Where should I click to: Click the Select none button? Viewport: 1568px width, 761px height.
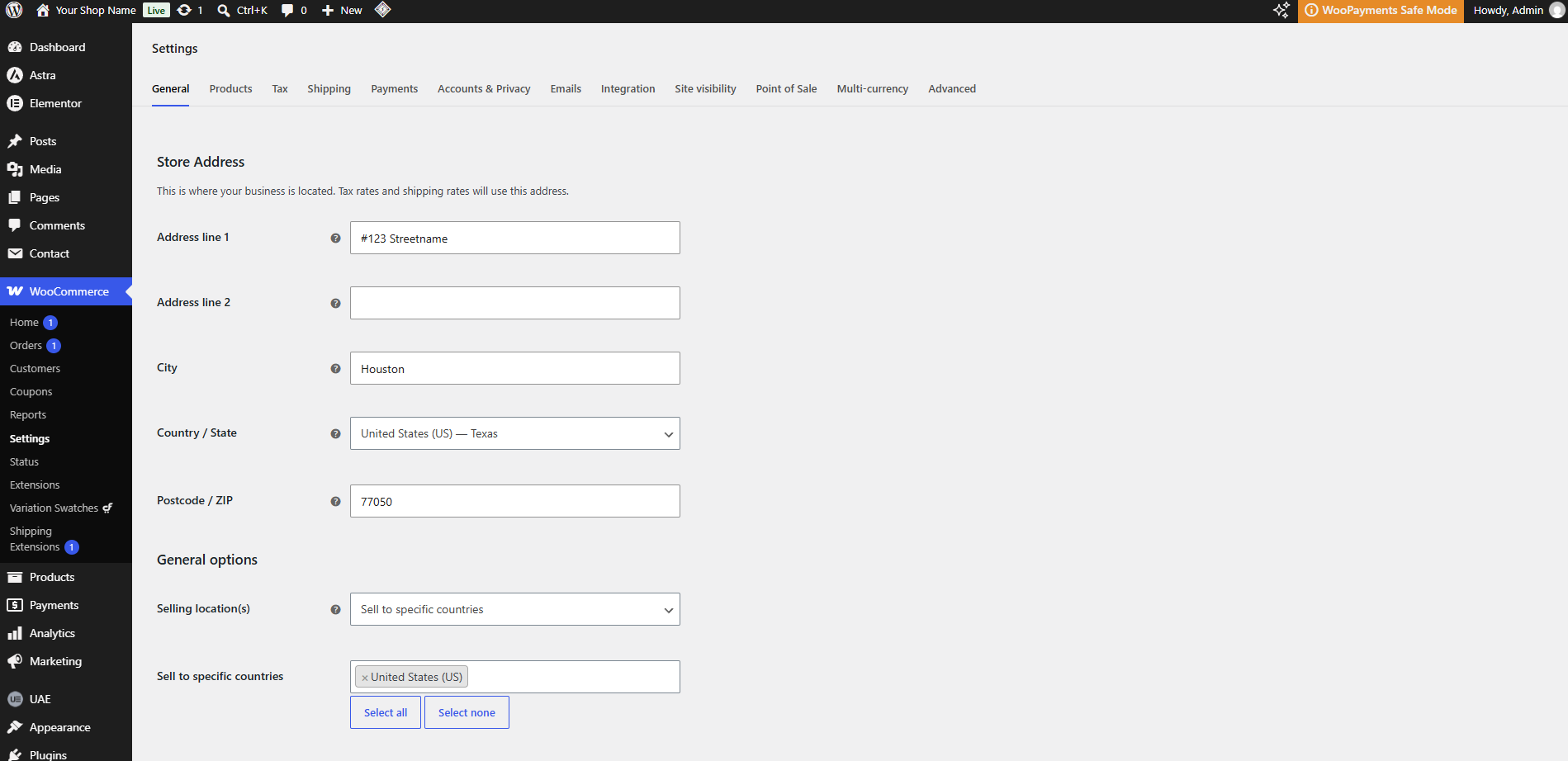point(467,712)
